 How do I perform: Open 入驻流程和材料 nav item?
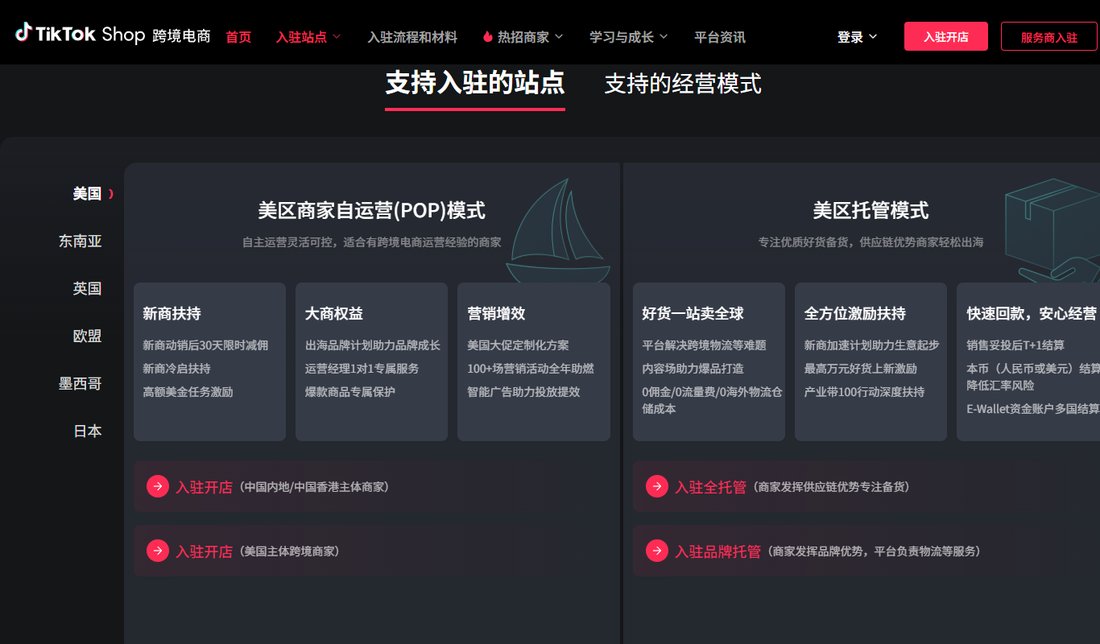pyautogui.click(x=412, y=36)
